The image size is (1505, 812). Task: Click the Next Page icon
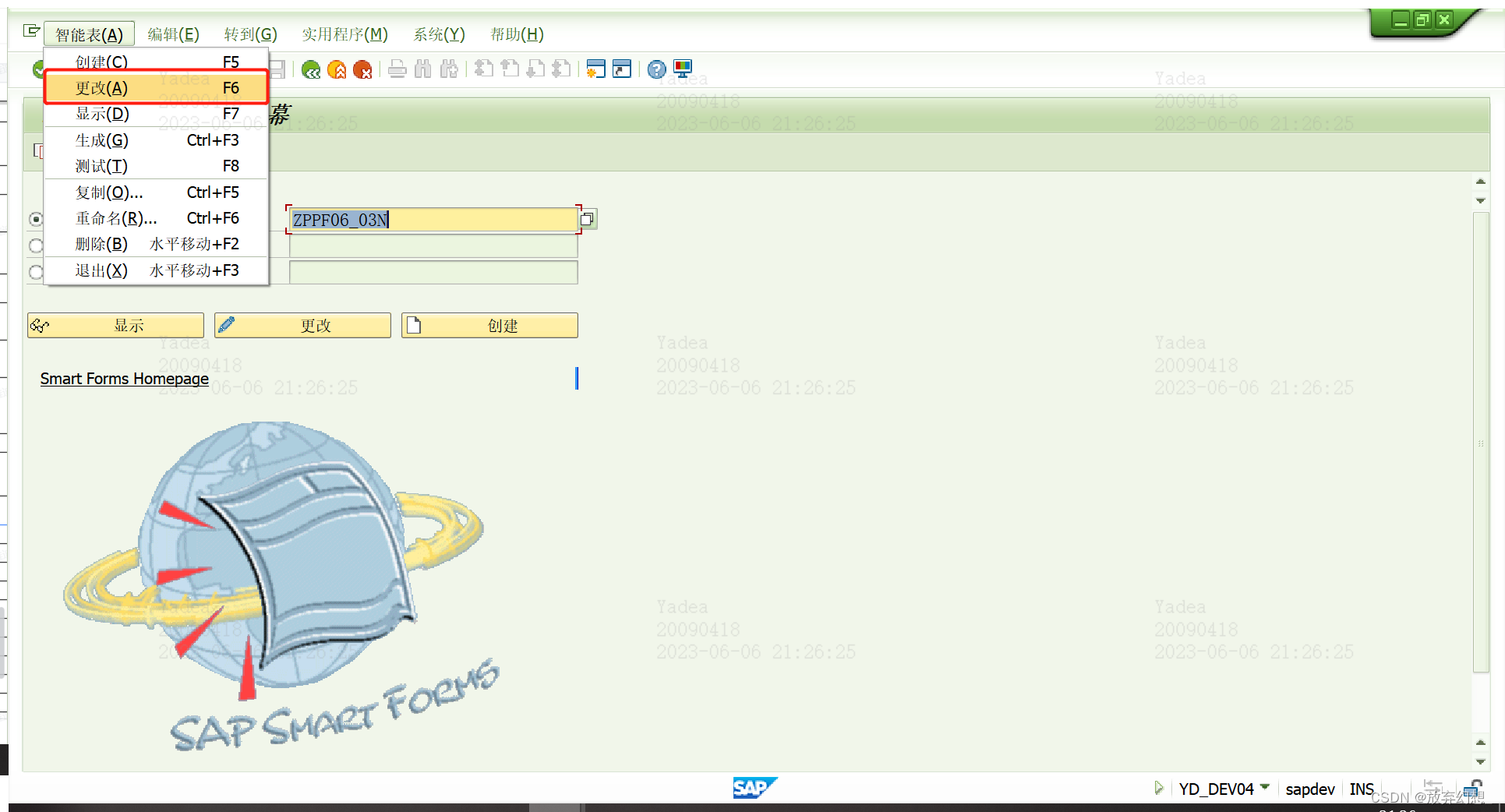coord(535,70)
